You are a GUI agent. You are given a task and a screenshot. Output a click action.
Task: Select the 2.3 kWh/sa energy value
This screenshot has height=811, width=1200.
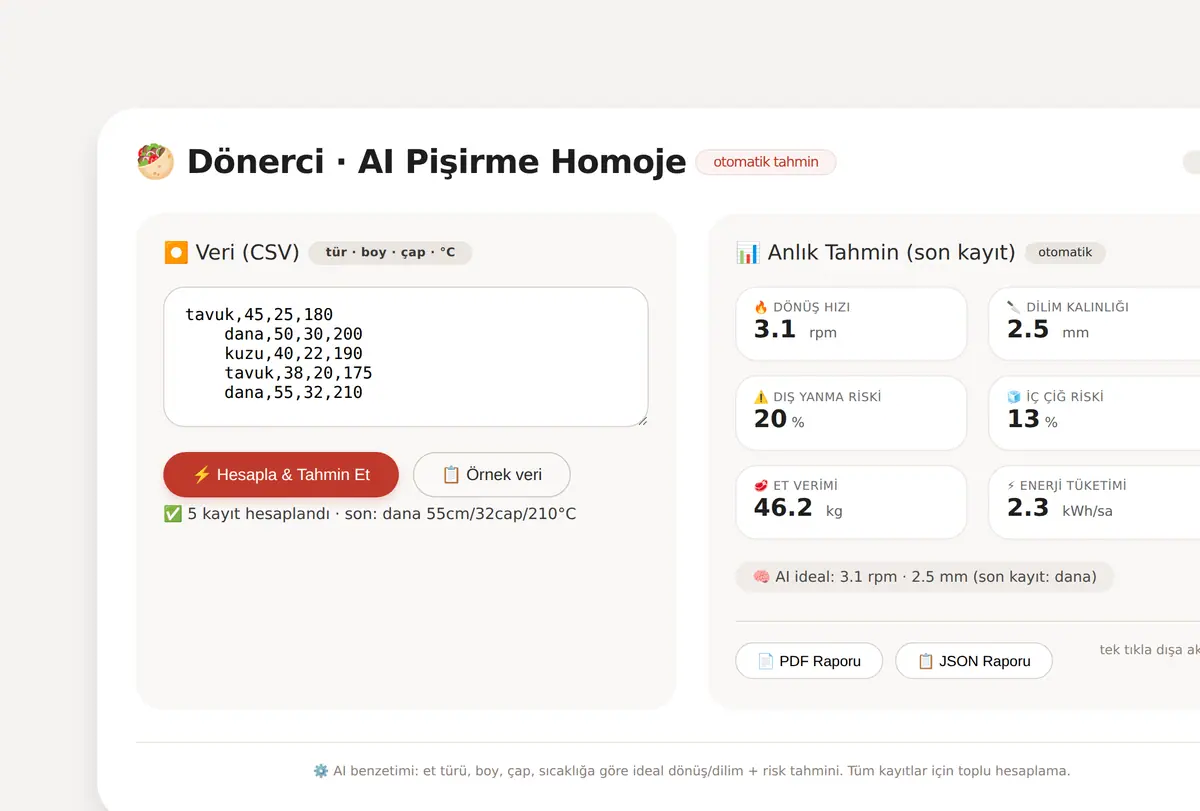click(x=1060, y=508)
